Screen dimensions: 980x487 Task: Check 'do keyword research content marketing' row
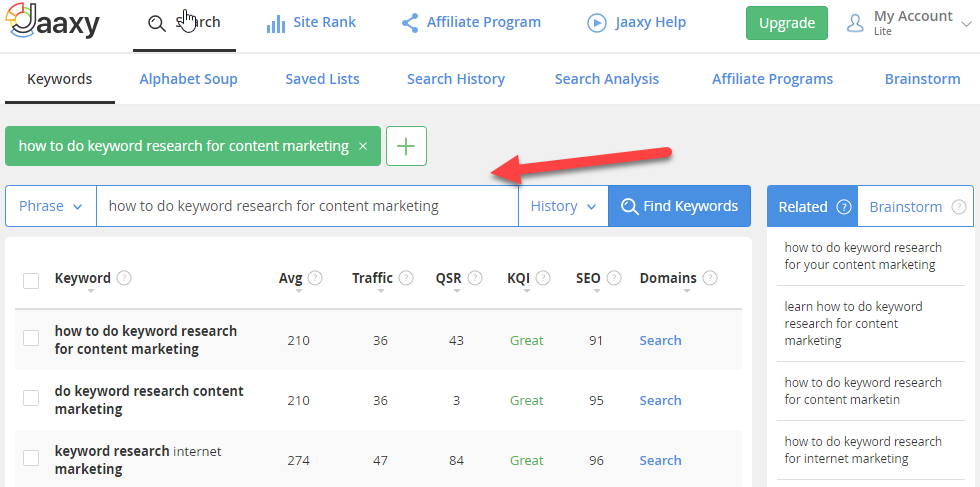[31, 398]
